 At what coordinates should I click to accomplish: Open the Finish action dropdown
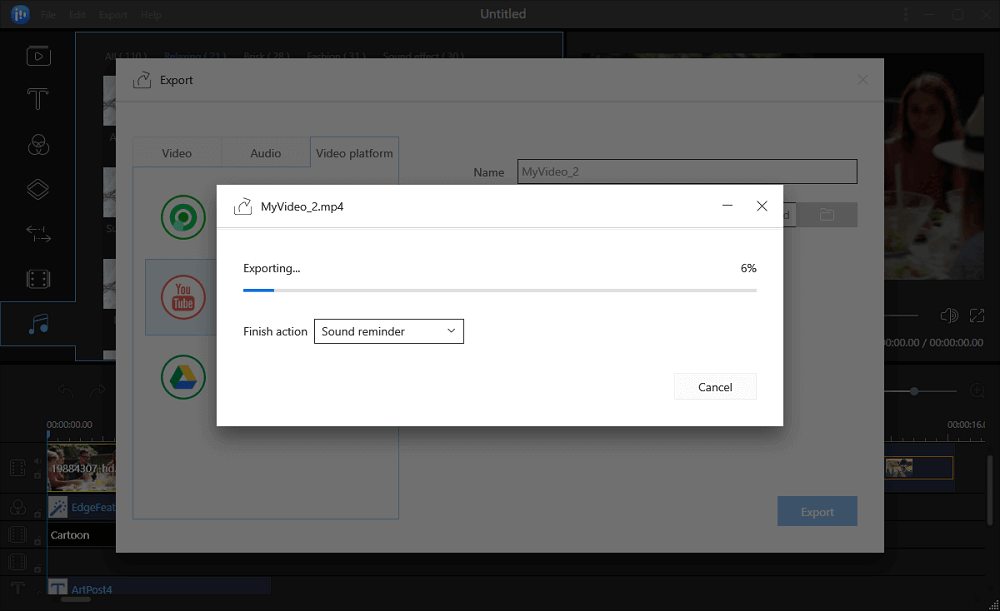[388, 331]
